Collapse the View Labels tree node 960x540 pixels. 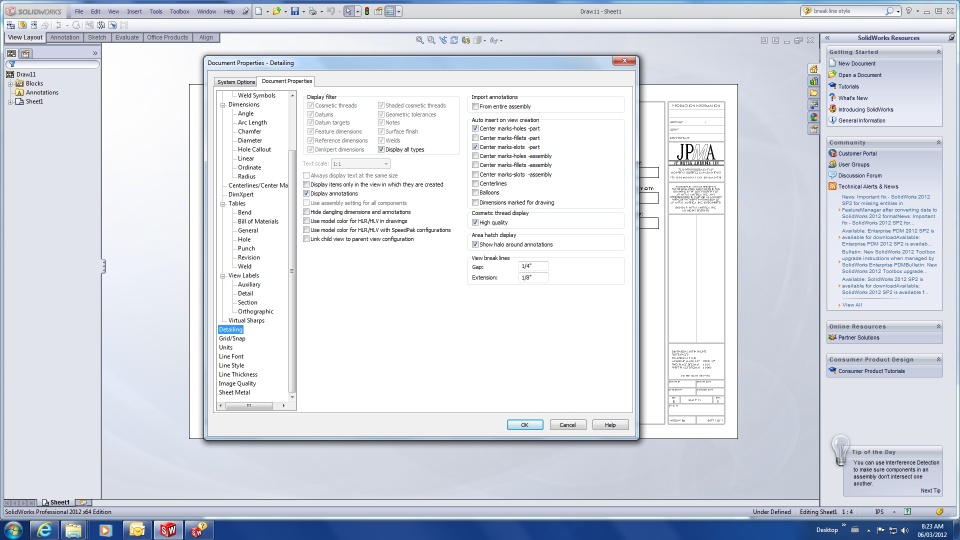[223, 276]
